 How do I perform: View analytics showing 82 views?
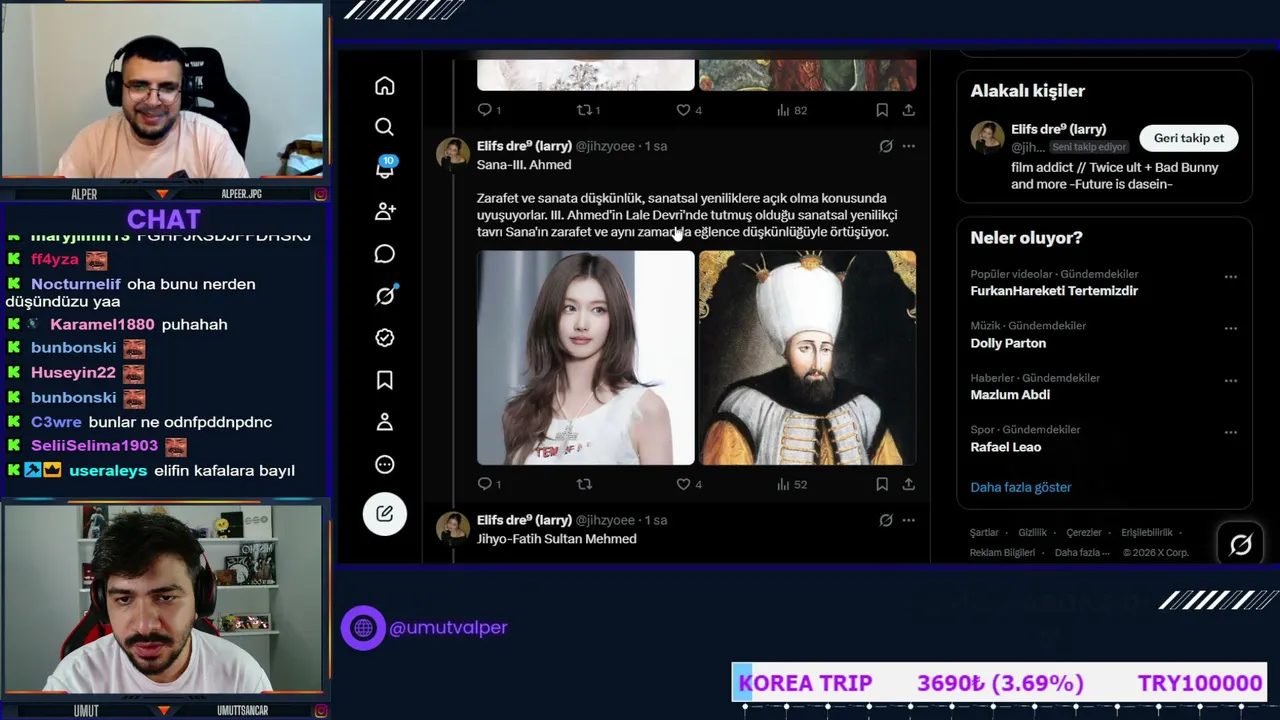[791, 110]
